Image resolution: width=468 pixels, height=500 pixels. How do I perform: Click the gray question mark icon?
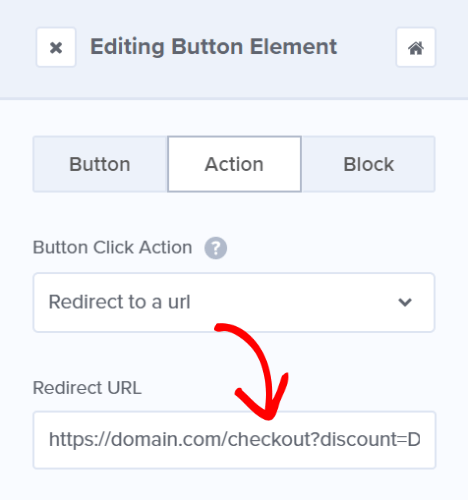(216, 248)
